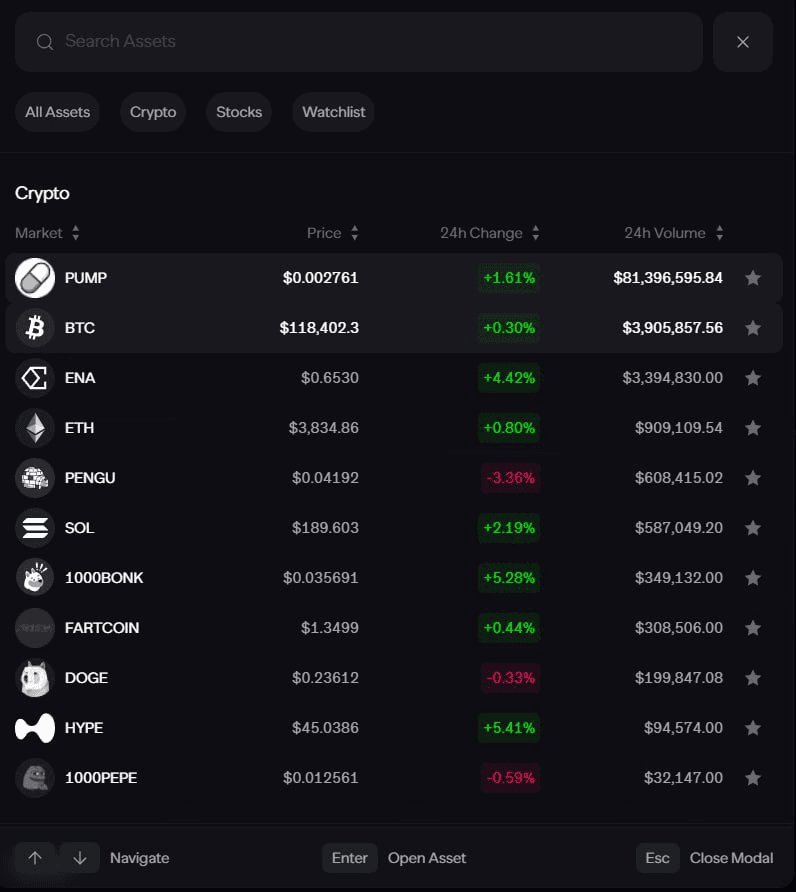Click the DOGE coin icon
The image size is (796, 892).
pos(35,678)
